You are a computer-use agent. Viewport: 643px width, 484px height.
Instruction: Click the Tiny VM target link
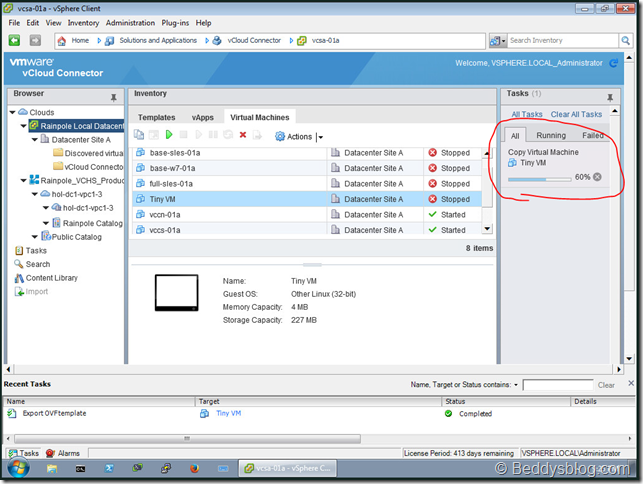click(228, 413)
